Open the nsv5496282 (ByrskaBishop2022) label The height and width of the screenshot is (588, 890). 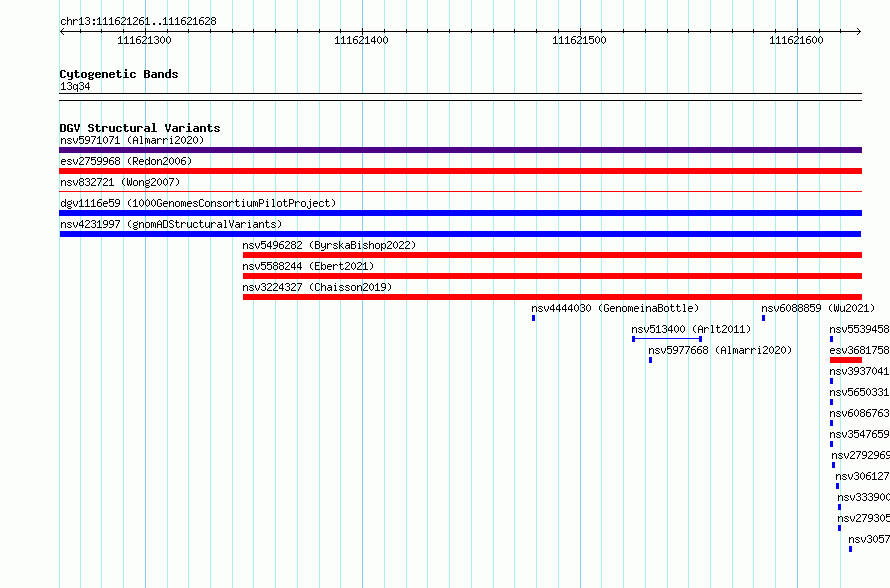point(329,245)
